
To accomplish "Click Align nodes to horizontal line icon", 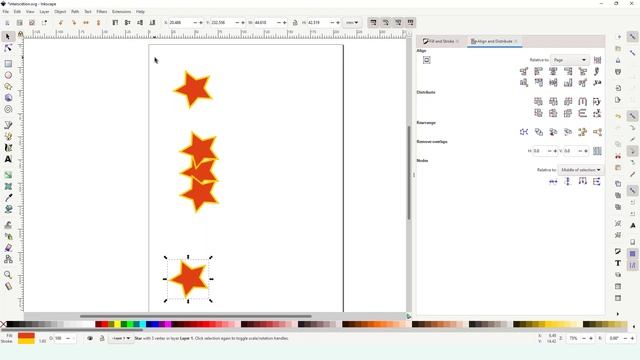I will coord(553,182).
